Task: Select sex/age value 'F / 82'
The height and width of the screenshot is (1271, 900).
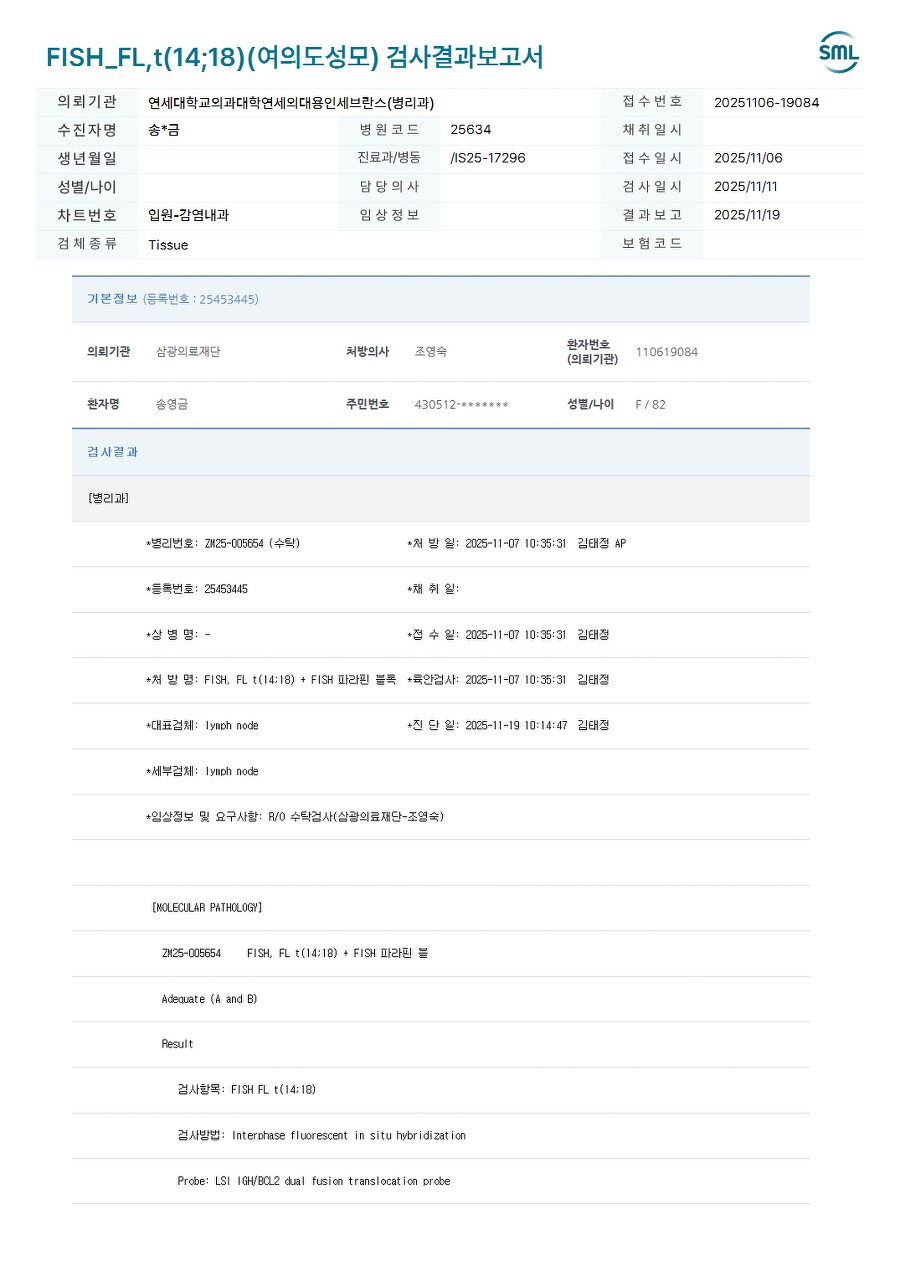Action: 651,404
